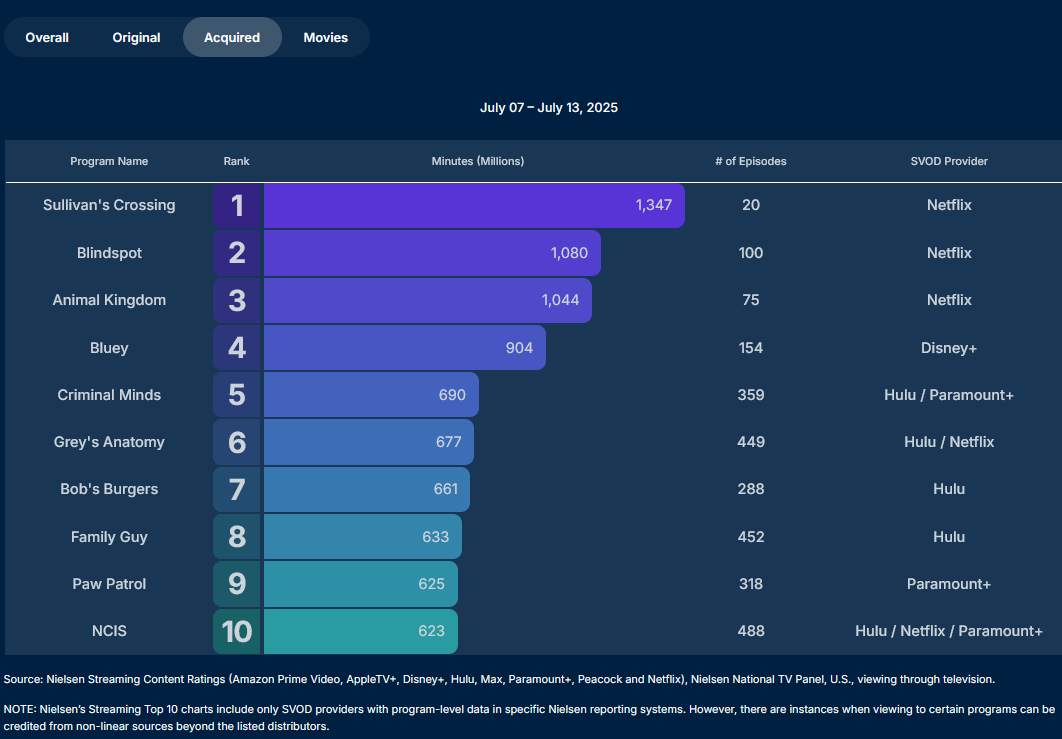Viewport: 1062px width, 739px height.
Task: Click the Minutes (Millions) column header
Action: (x=477, y=161)
